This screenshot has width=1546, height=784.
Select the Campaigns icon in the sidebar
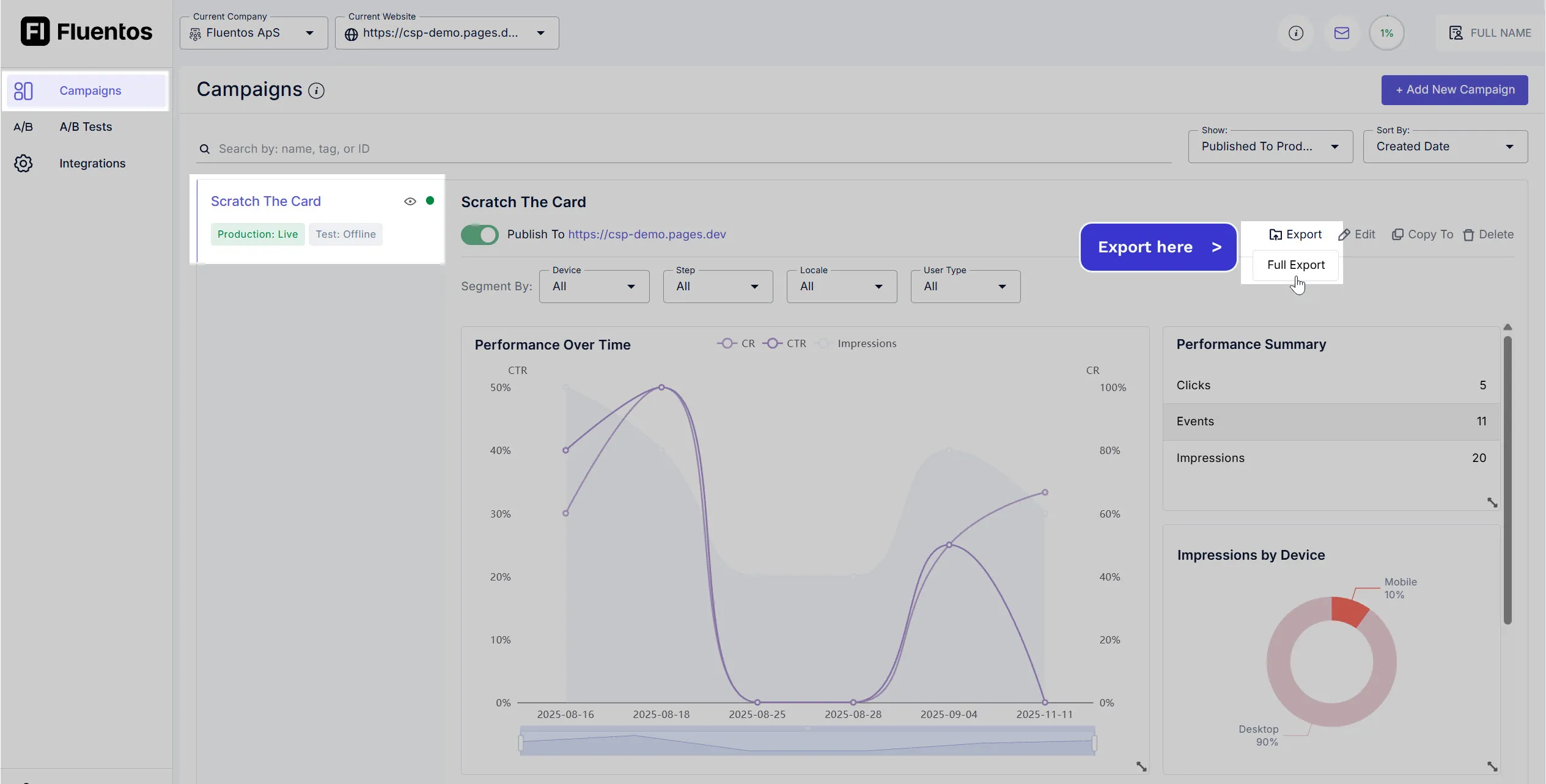coord(23,90)
